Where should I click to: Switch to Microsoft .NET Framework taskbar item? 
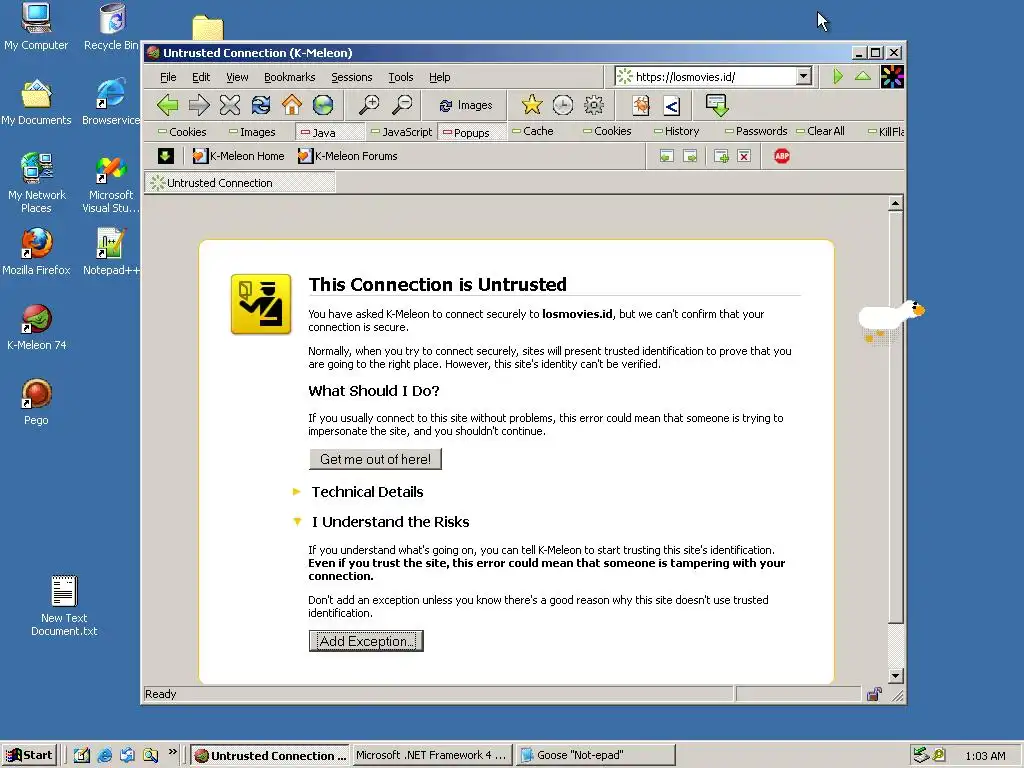tap(431, 756)
